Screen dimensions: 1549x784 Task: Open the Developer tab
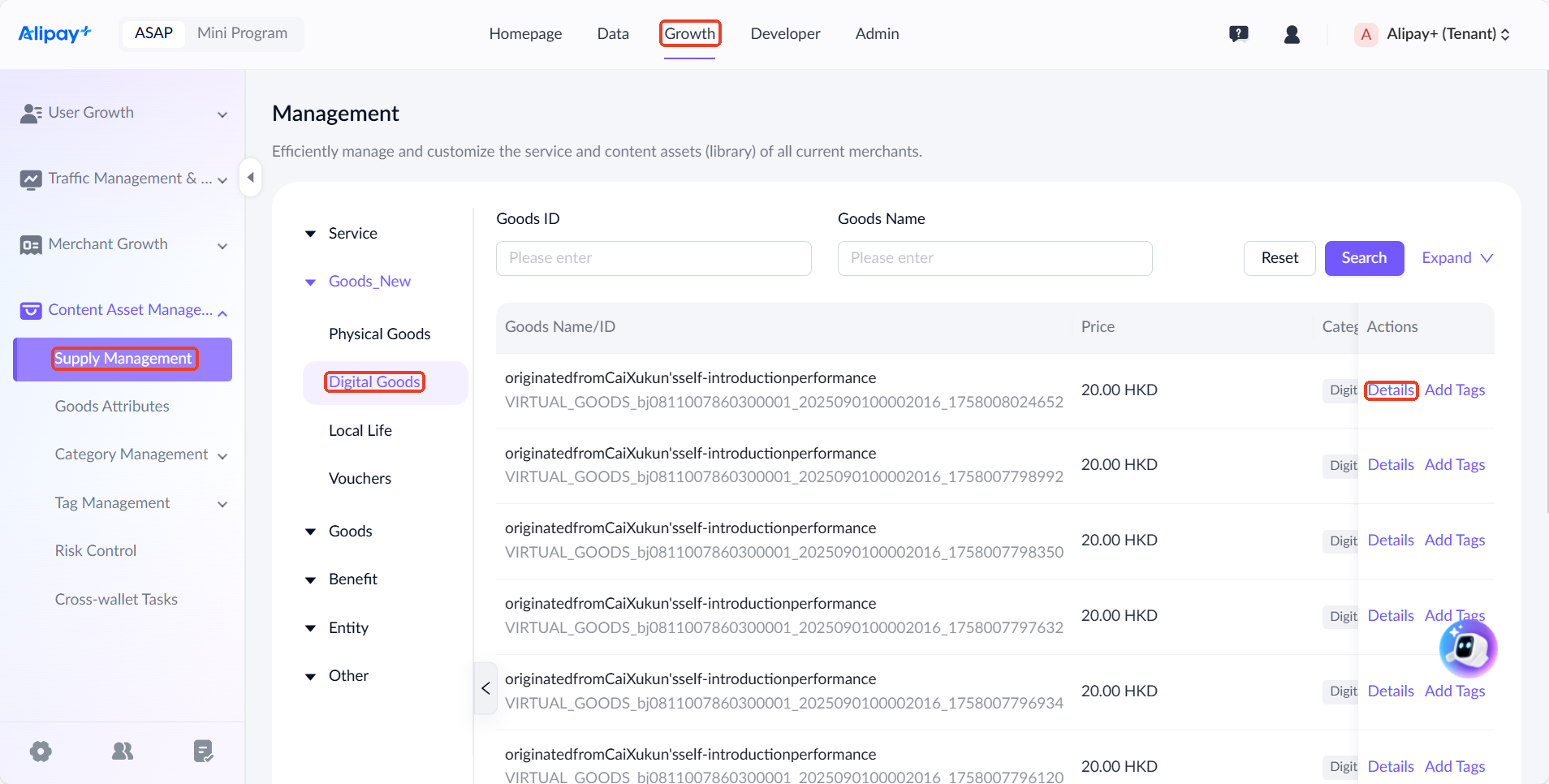[785, 34]
